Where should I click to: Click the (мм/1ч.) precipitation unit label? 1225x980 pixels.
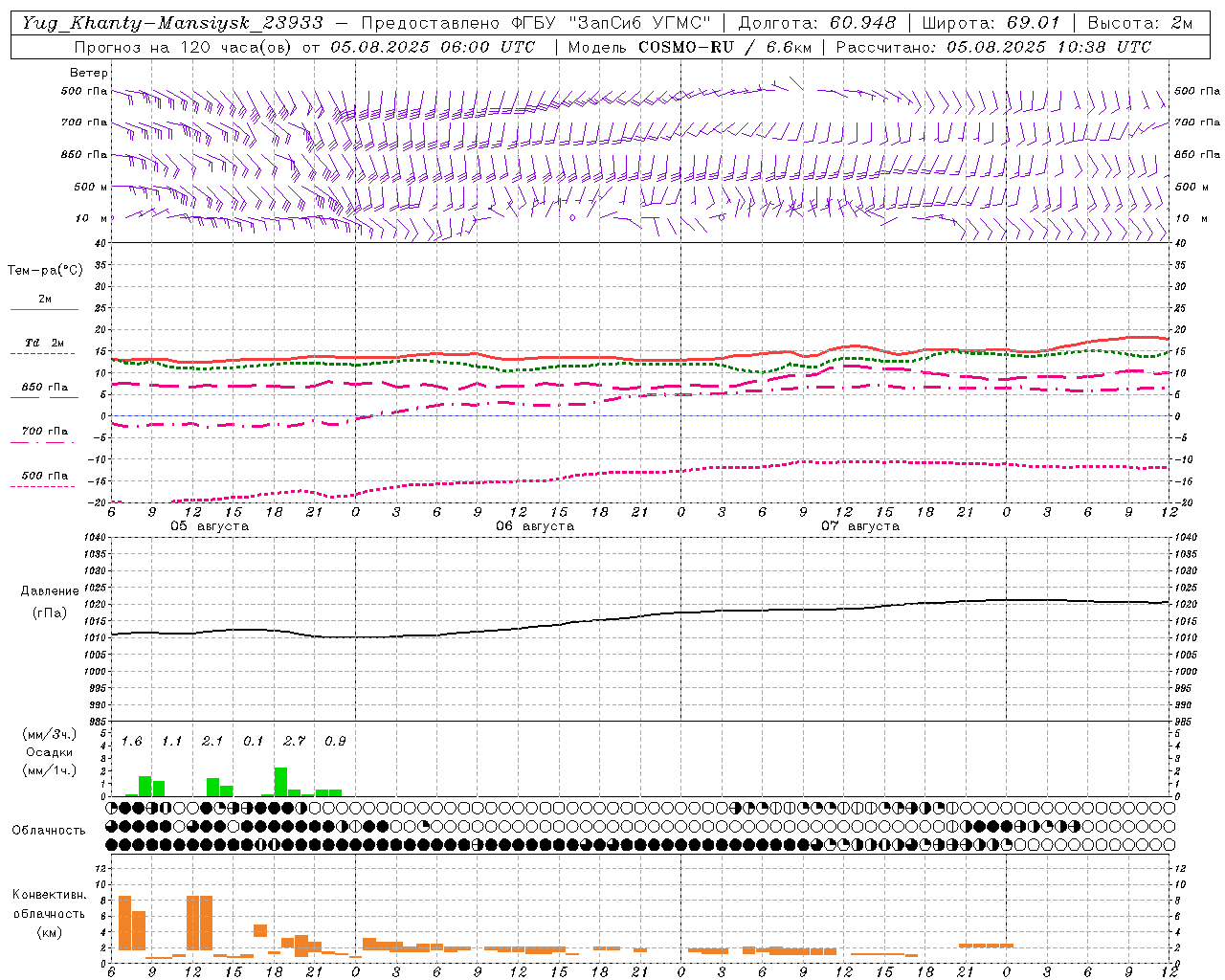coord(48,770)
